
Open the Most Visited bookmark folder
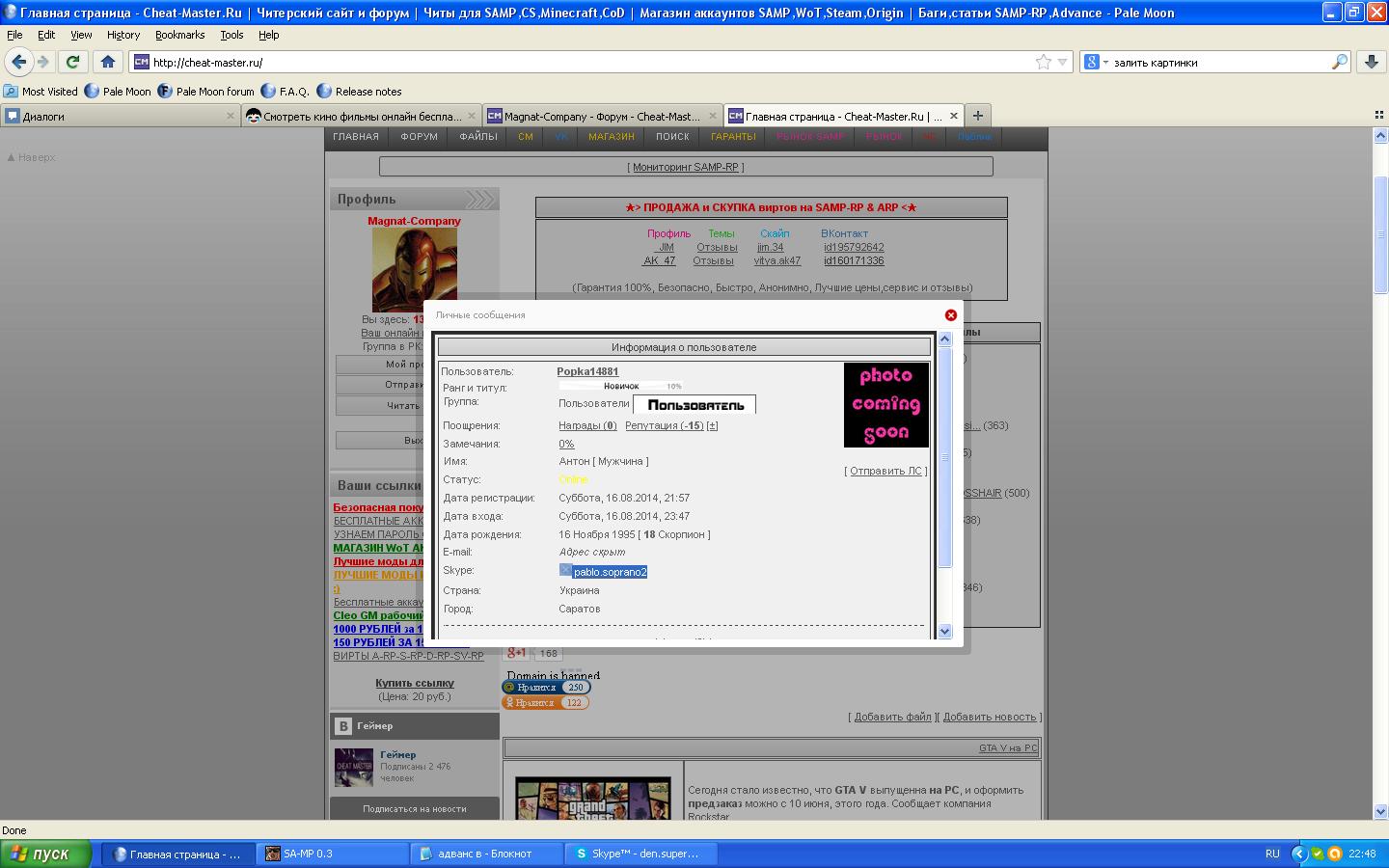pyautogui.click(x=41, y=92)
